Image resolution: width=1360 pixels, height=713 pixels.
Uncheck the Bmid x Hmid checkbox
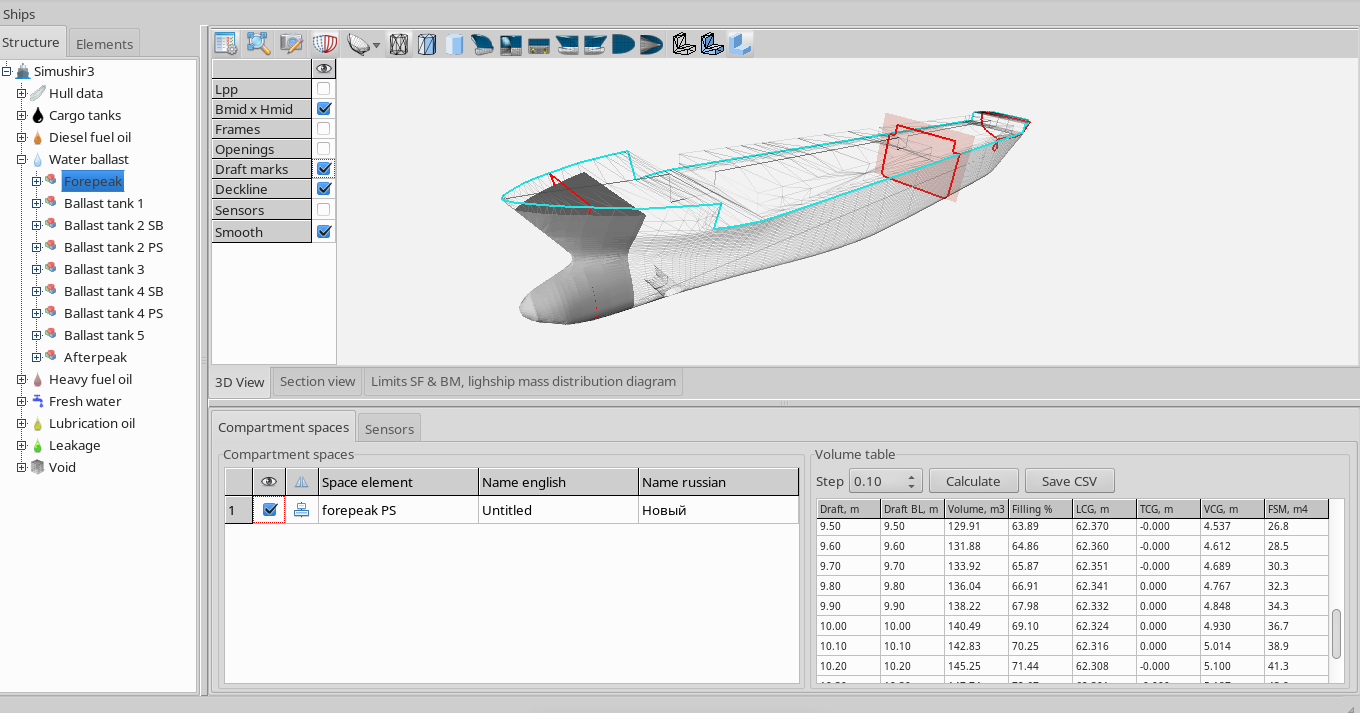[324, 109]
